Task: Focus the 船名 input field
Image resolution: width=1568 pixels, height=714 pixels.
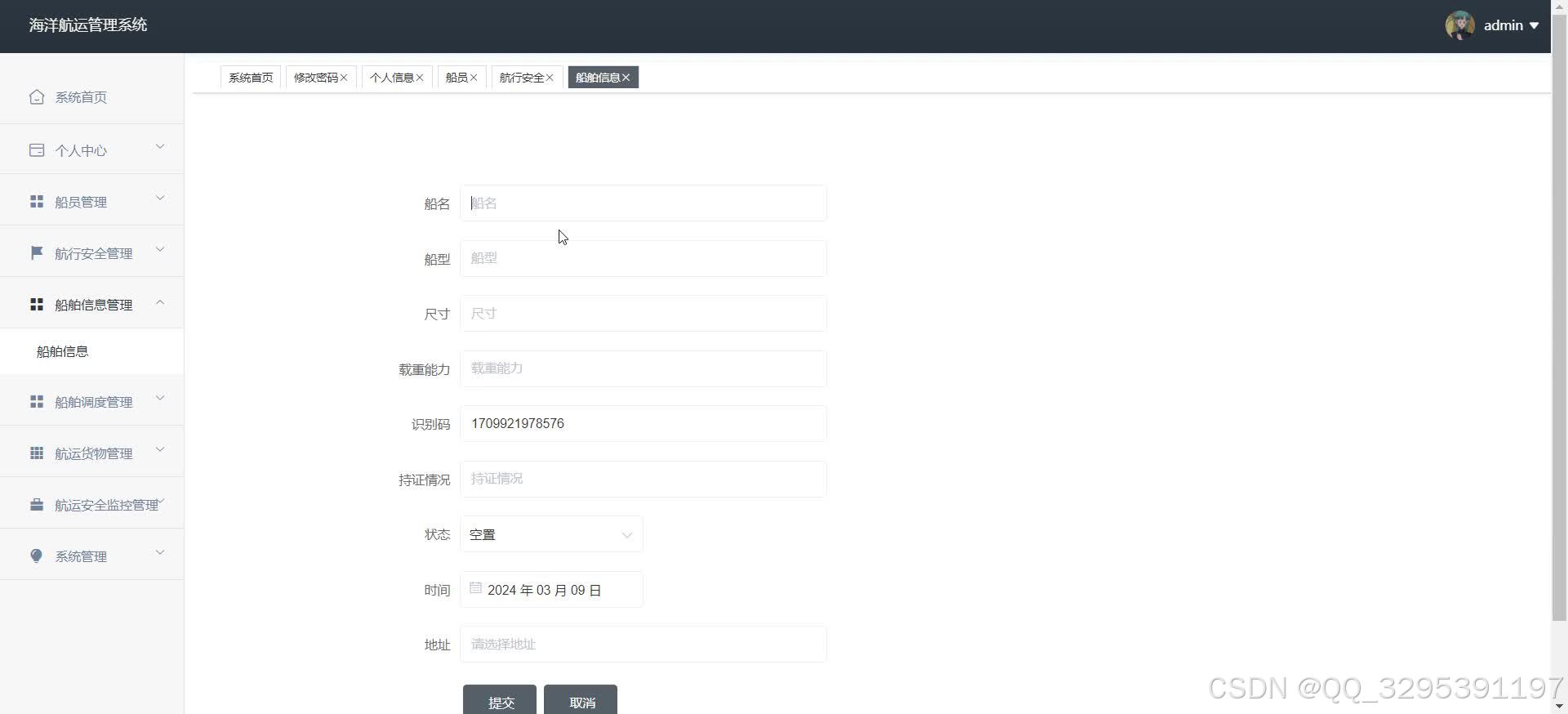Action: click(x=644, y=203)
